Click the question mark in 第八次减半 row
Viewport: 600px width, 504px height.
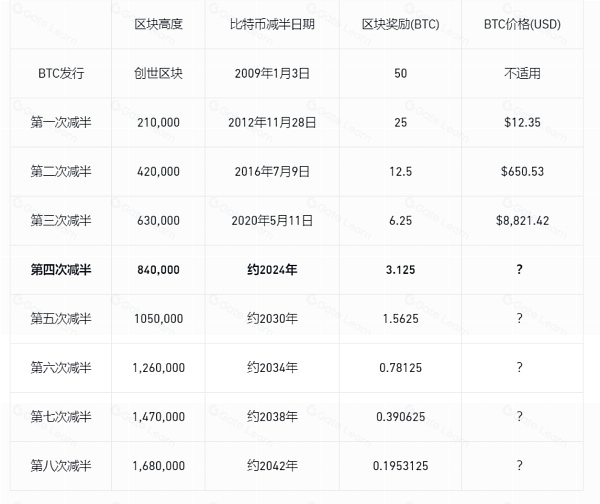[519, 465]
